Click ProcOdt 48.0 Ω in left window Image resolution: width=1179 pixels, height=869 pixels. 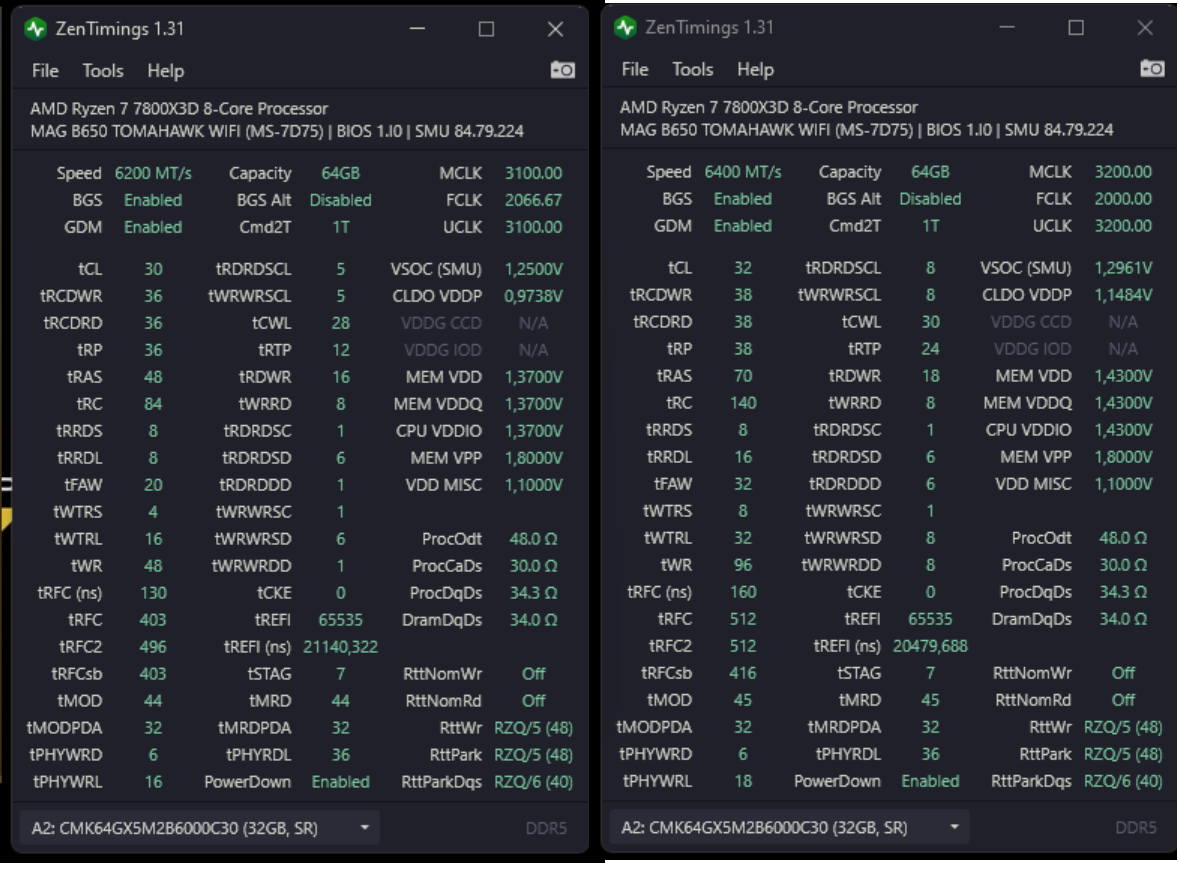pos(533,539)
